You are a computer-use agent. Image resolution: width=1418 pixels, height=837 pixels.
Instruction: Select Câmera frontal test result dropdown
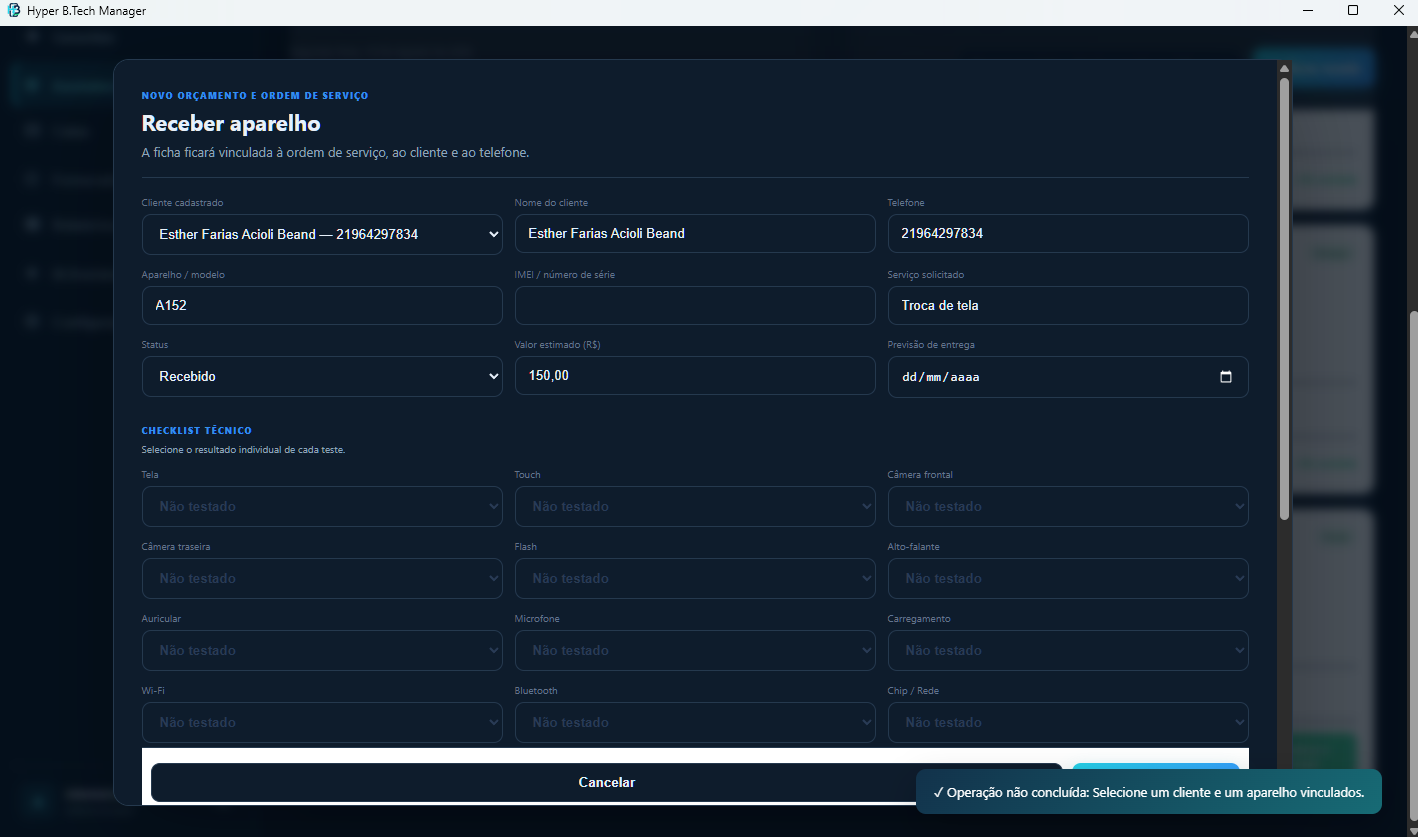coord(1068,506)
